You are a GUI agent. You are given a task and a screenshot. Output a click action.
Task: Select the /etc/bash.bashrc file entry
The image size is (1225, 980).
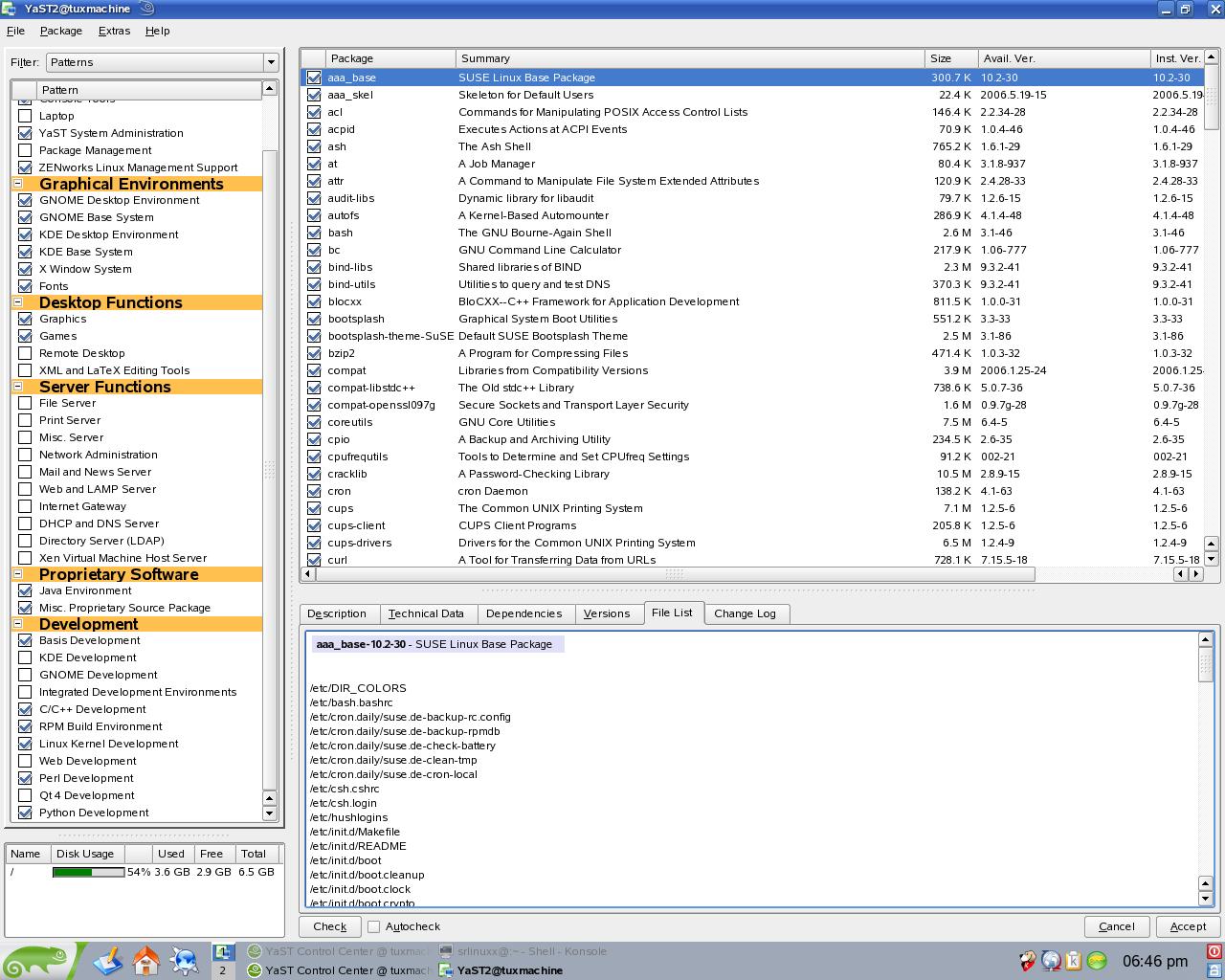click(x=351, y=702)
